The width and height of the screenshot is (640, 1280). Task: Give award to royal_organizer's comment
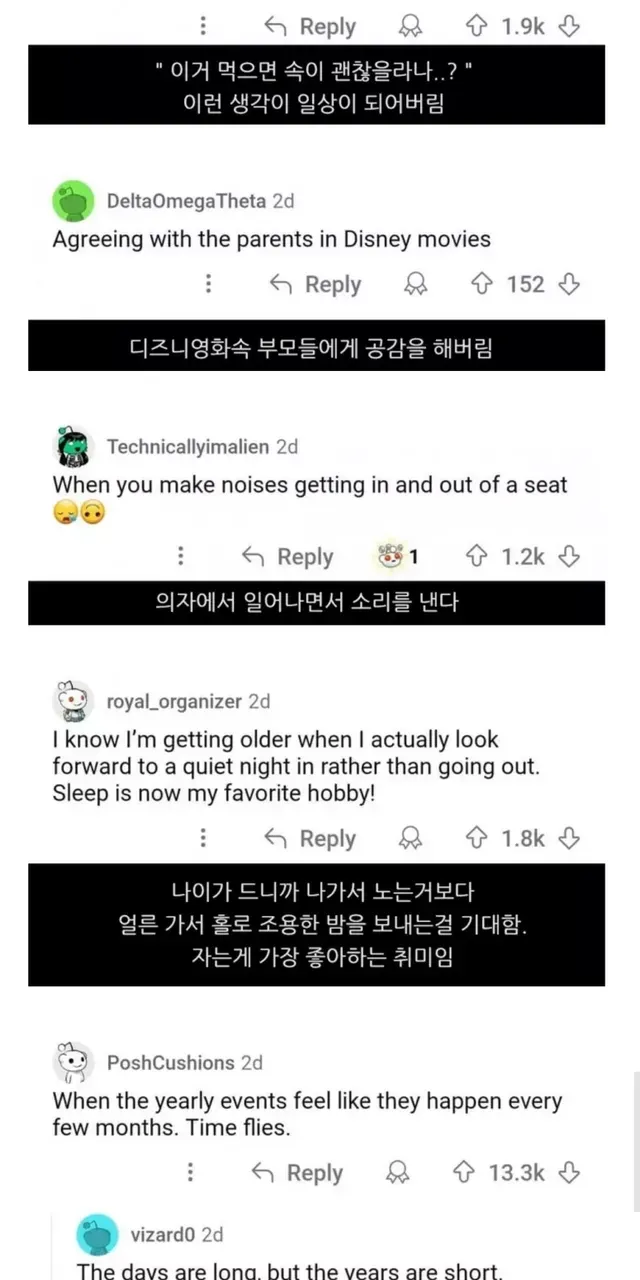pyautogui.click(x=410, y=838)
